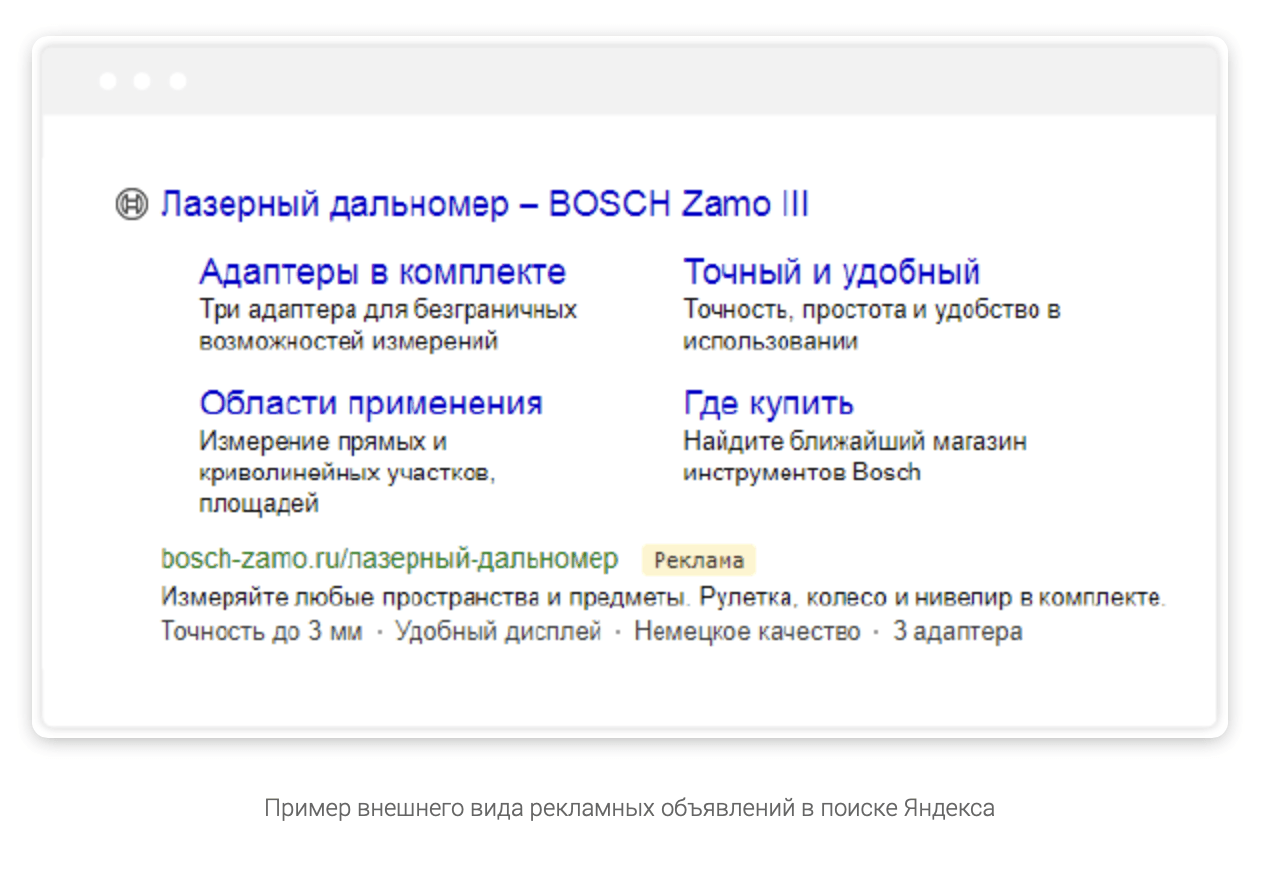Go to the "Области применения" sitelink
1270x870 pixels.
coord(370,403)
